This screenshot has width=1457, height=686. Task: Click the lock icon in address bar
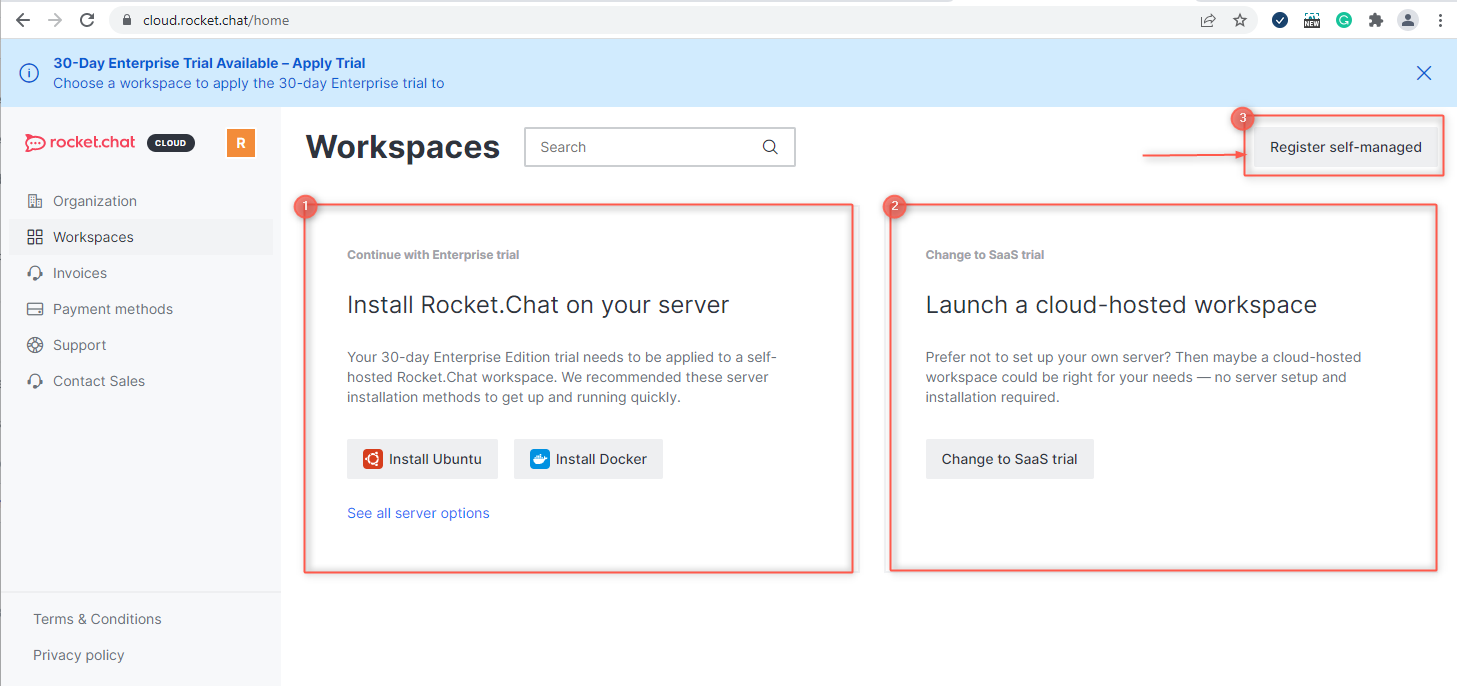(x=126, y=20)
